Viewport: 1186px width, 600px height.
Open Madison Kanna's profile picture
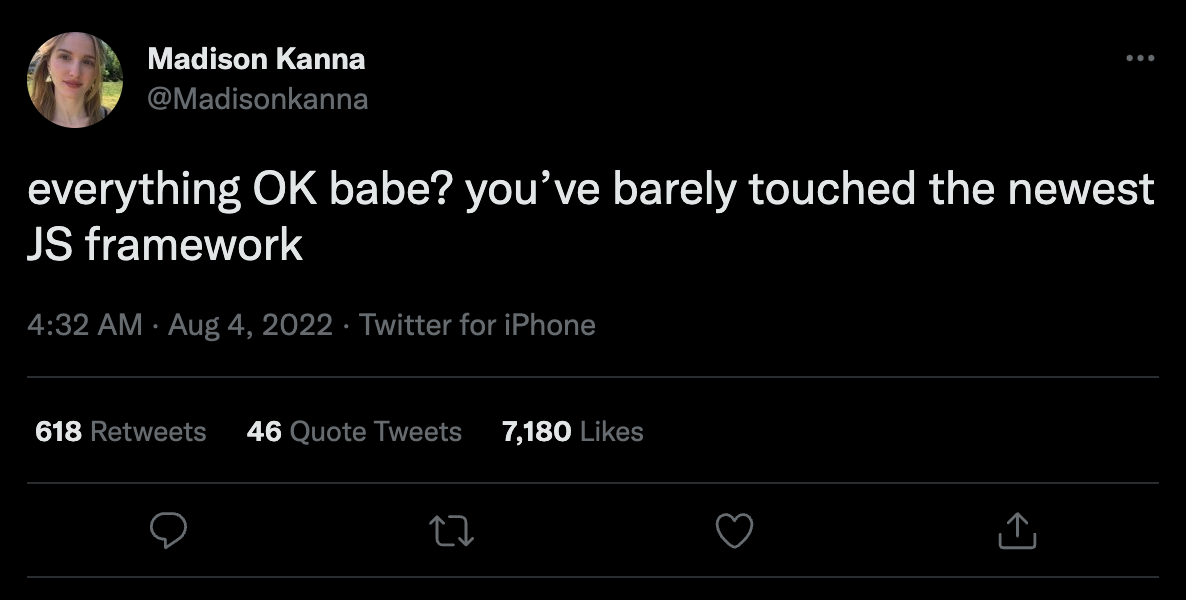point(75,80)
